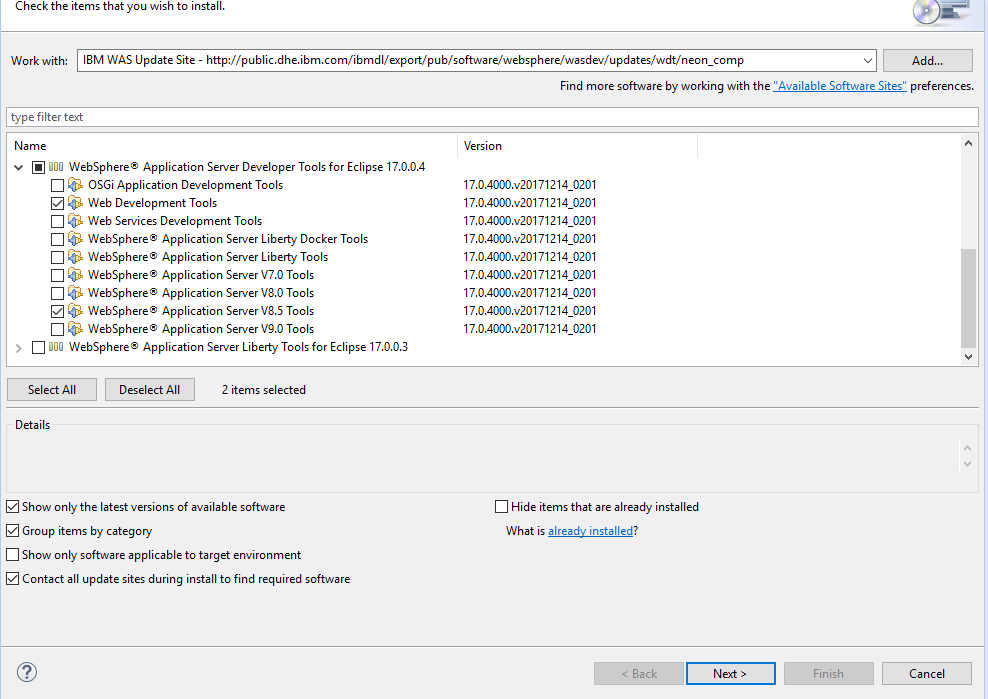Click the category icon for Liberty Tools 17.0.0.3

pos(56,347)
